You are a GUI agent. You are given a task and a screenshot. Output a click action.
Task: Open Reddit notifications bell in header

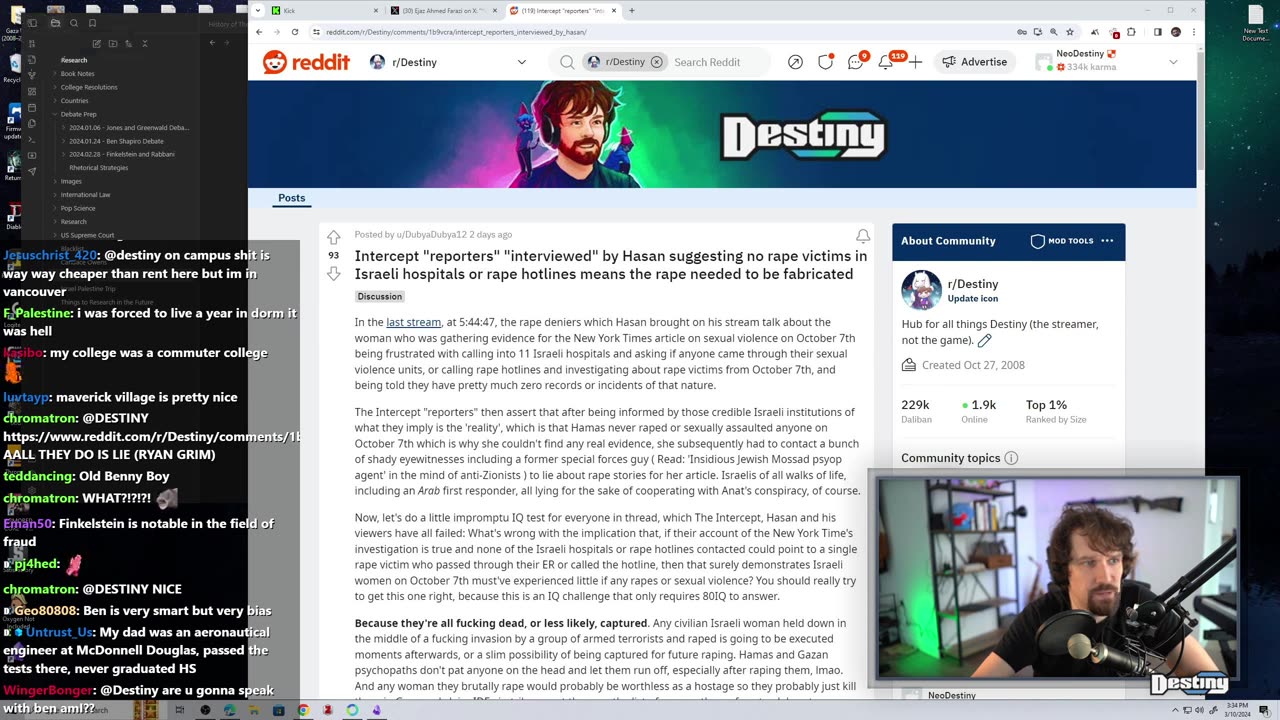(x=886, y=62)
